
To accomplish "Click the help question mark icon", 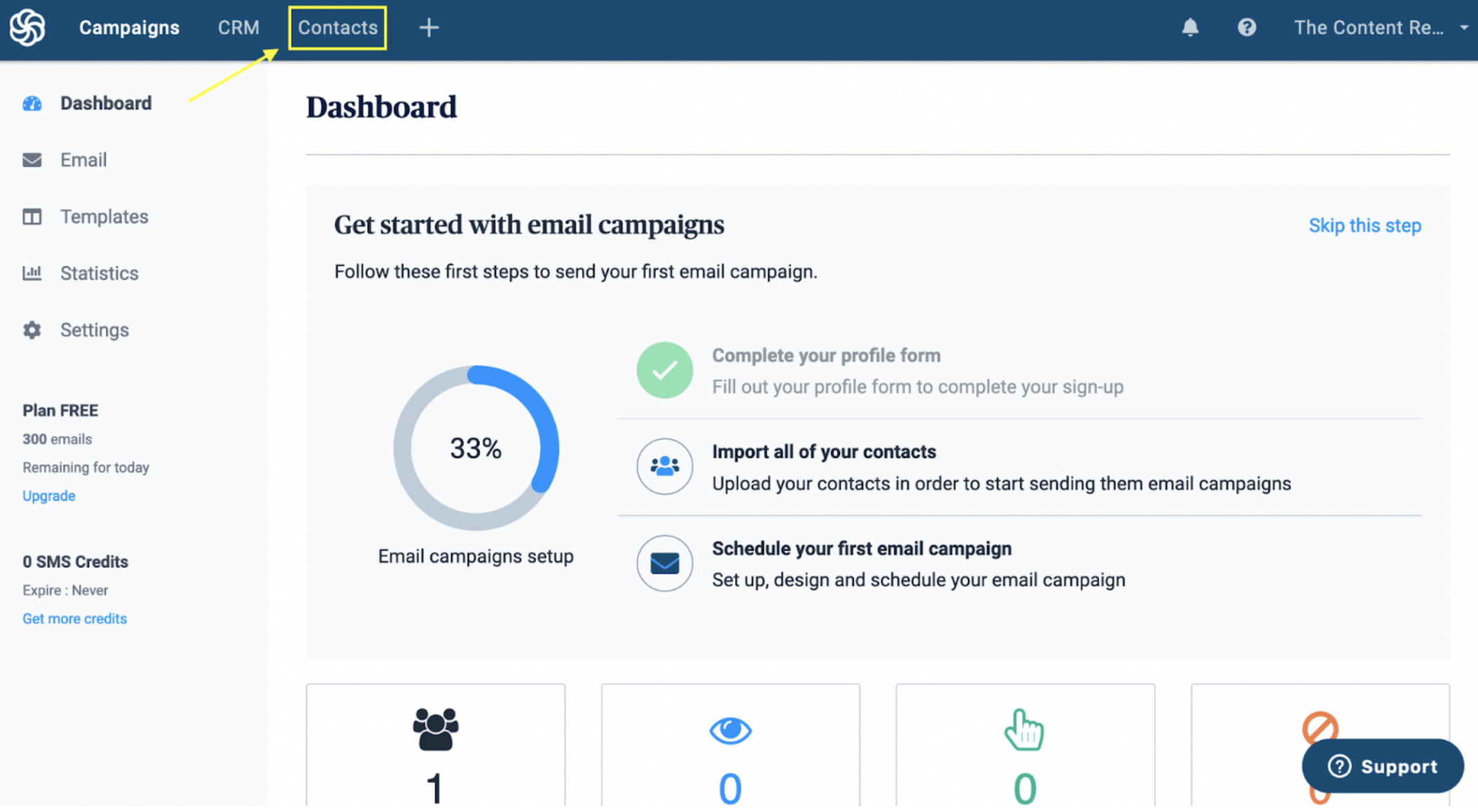I will coord(1247,28).
